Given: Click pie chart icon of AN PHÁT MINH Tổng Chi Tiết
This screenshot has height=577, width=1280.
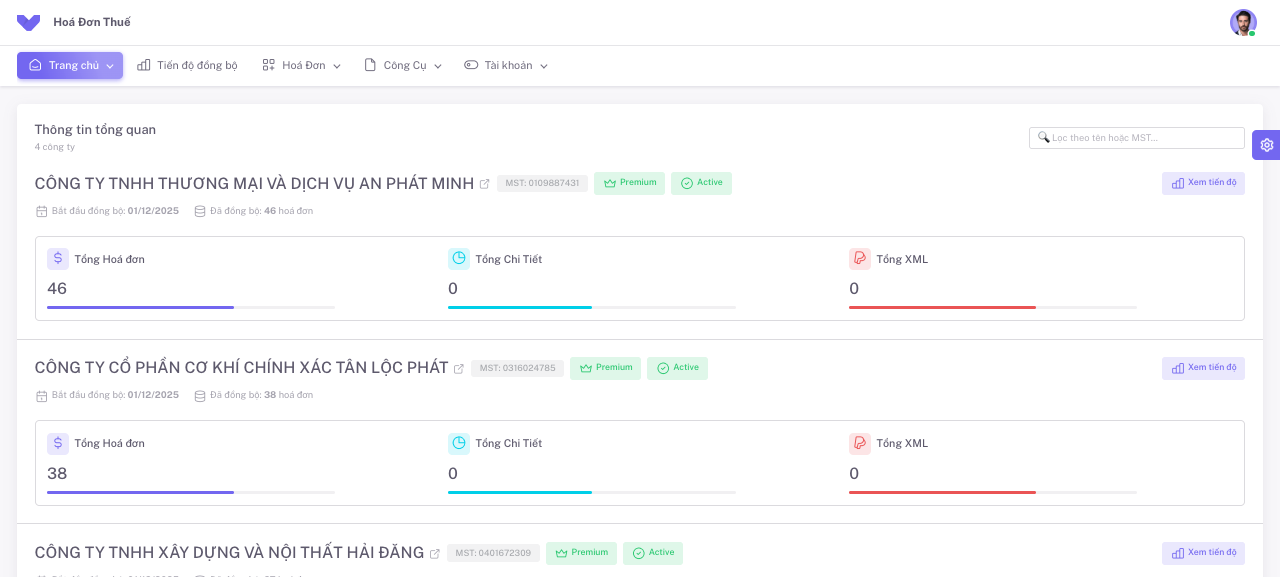Looking at the screenshot, I should (x=459, y=258).
